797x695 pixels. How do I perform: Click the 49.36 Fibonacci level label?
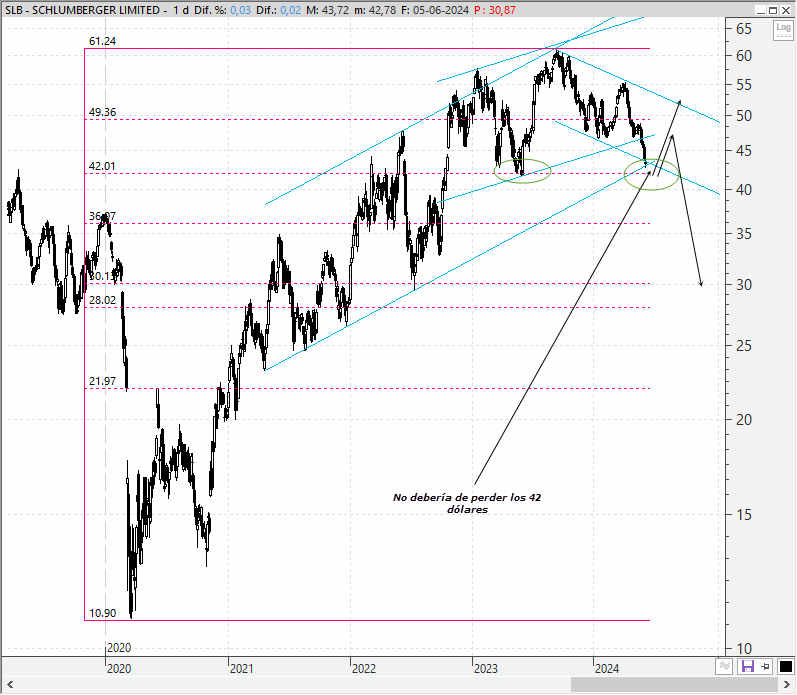point(102,112)
